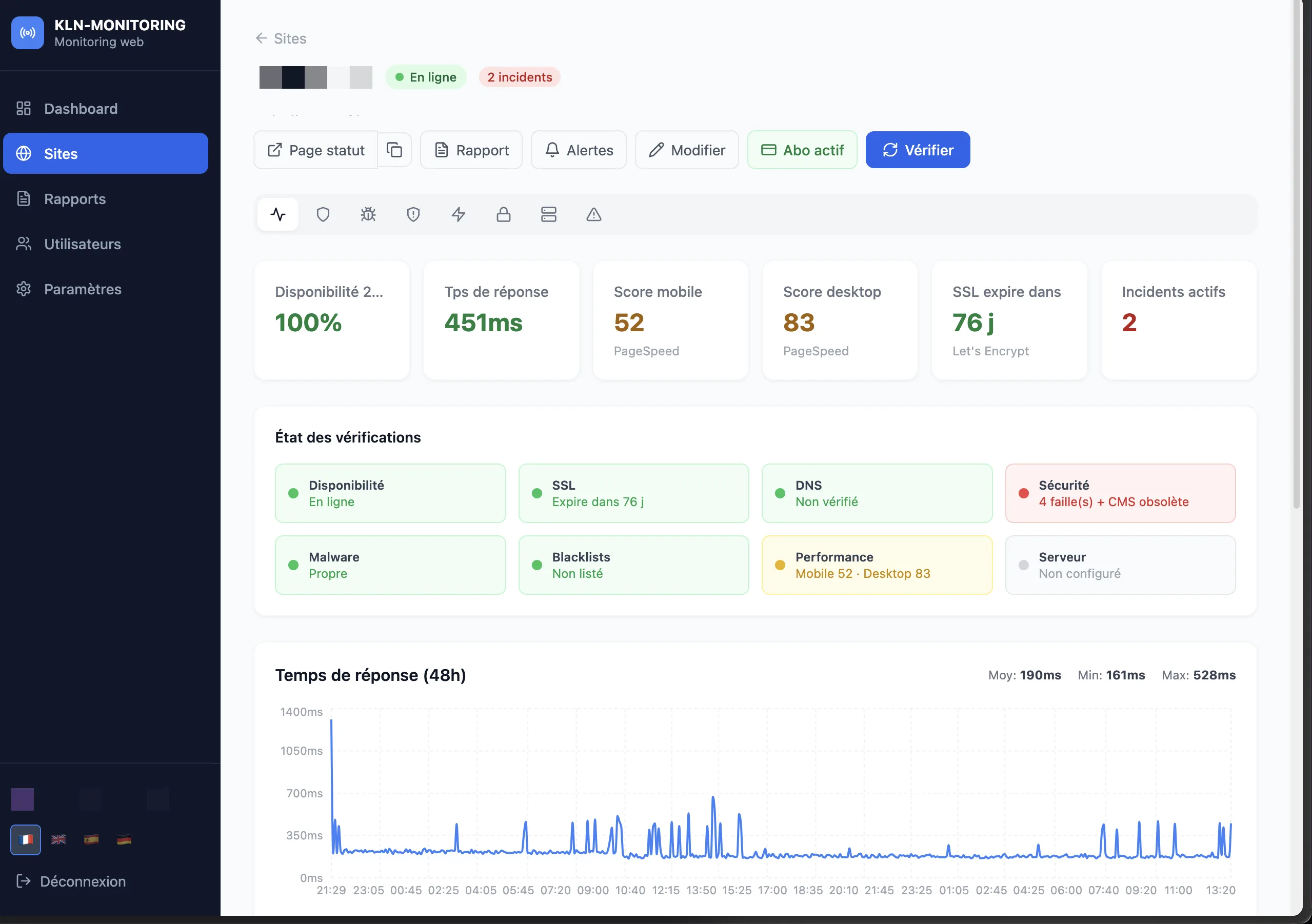Click the 2 incidents badge

[520, 77]
